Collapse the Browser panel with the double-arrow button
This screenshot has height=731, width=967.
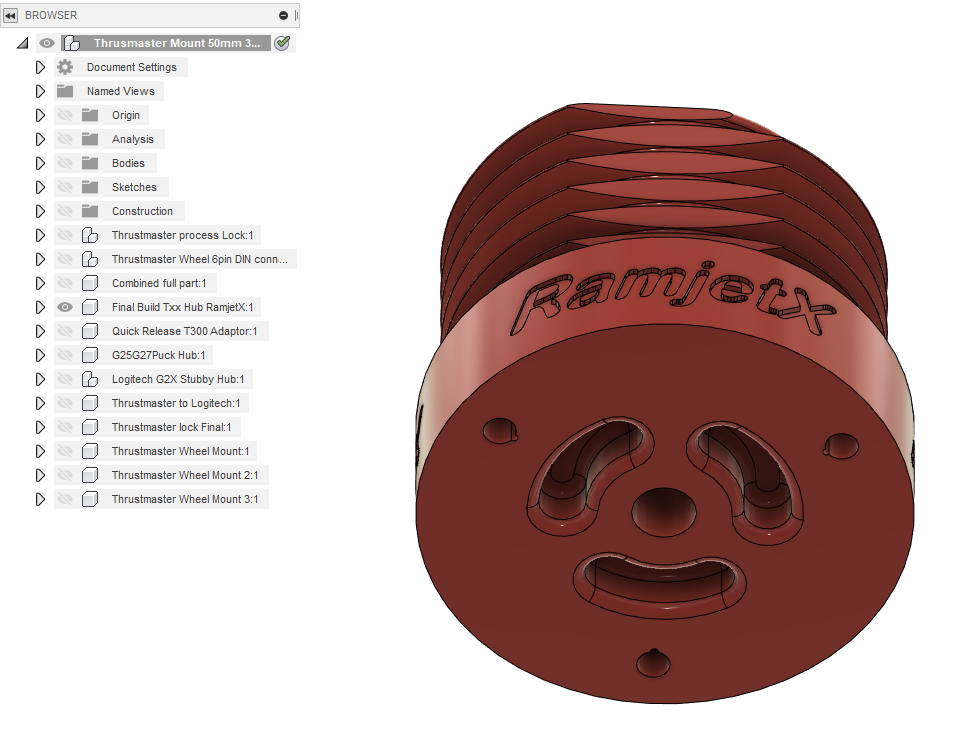pos(9,15)
